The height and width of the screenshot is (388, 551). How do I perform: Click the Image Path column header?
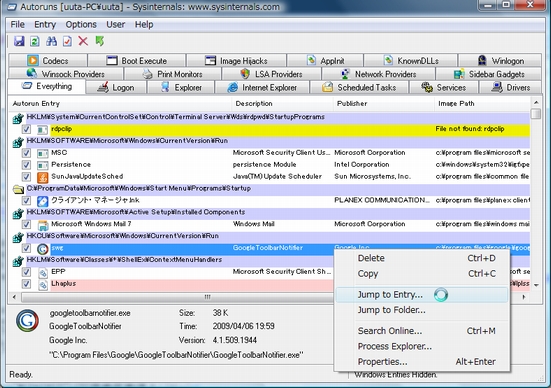point(482,104)
